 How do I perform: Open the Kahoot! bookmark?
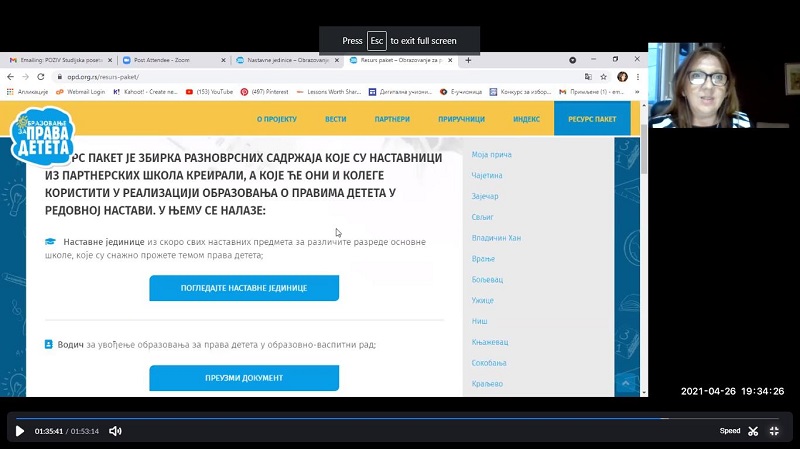tap(145, 92)
